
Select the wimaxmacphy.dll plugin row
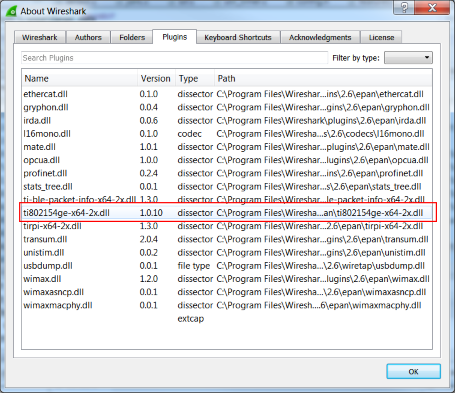227,305
